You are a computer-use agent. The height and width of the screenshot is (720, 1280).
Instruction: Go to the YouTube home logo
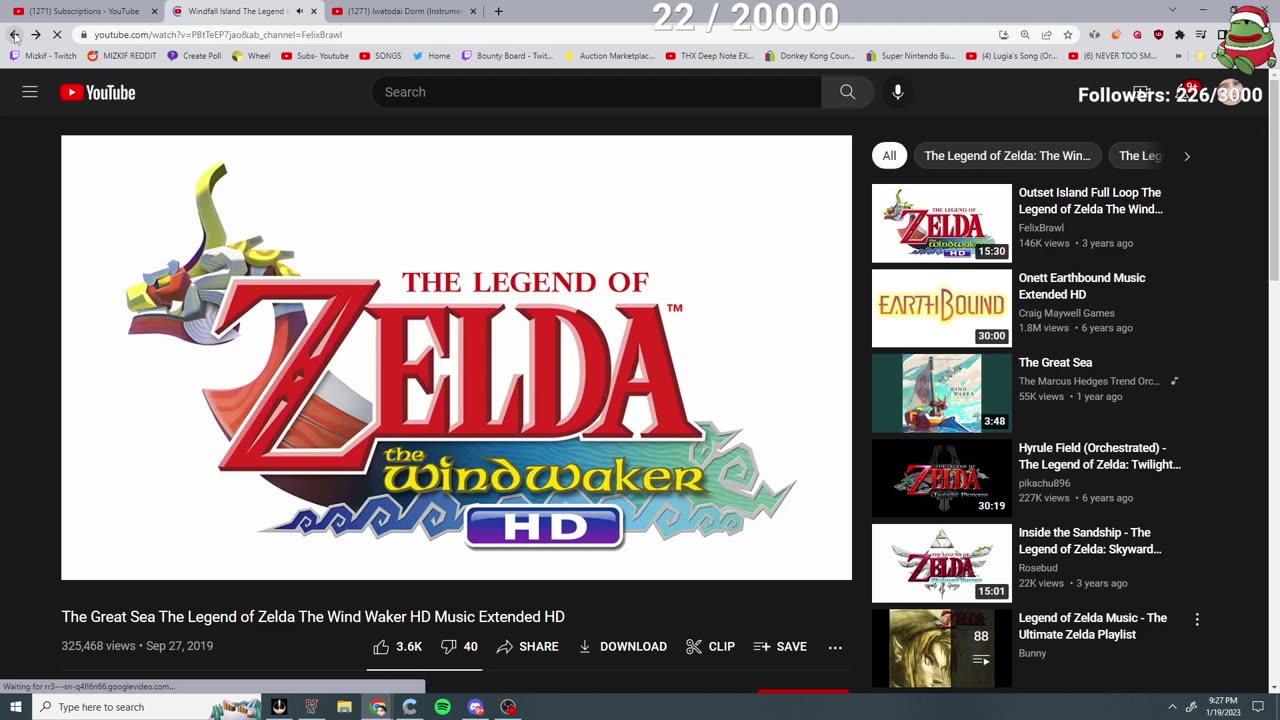pyautogui.click(x=97, y=92)
